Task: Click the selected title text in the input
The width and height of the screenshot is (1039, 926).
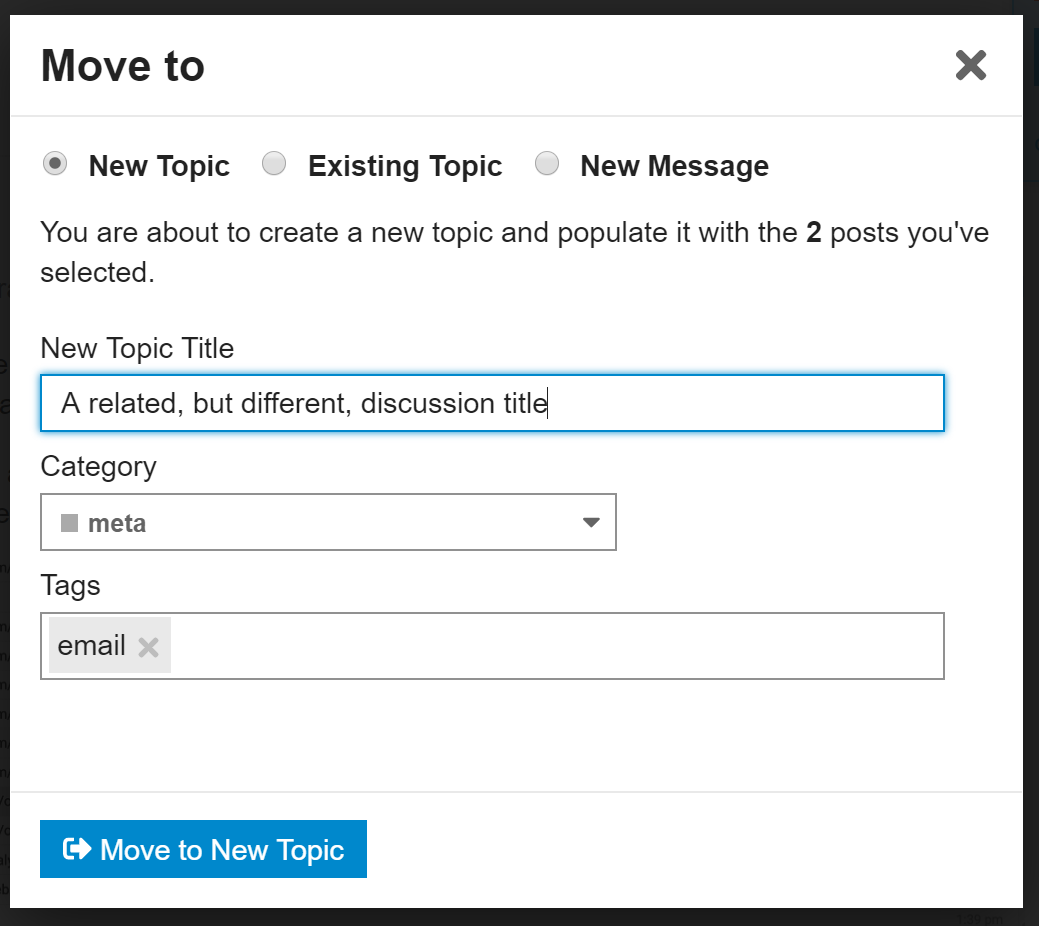Action: [300, 403]
